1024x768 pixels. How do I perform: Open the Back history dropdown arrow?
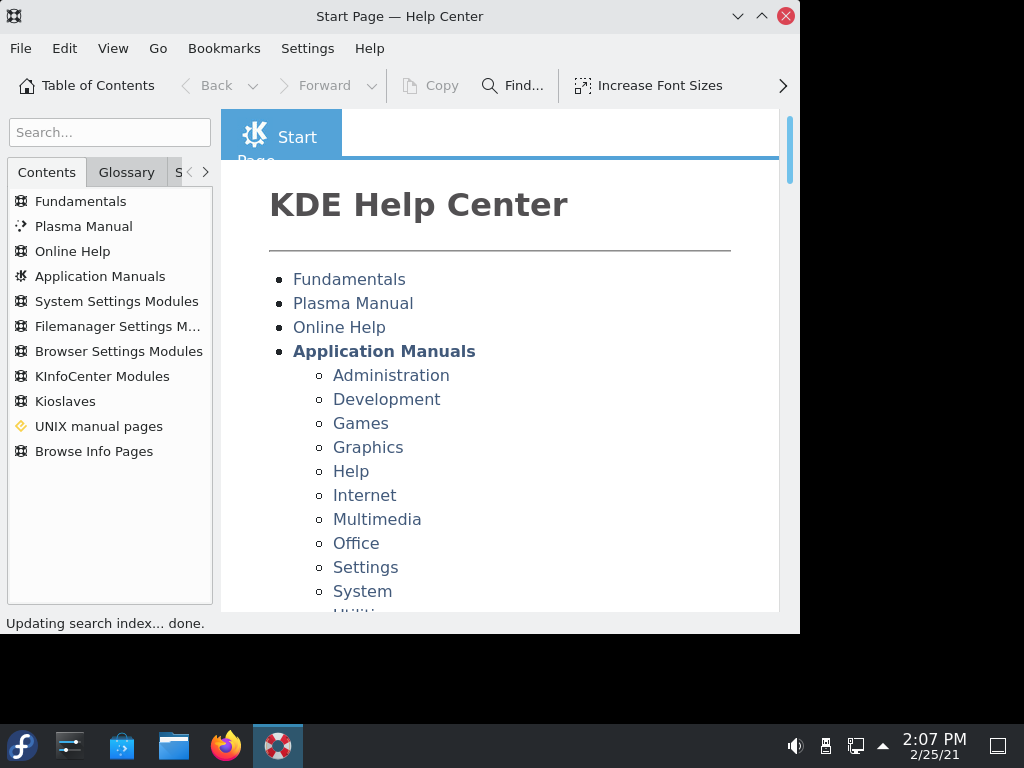[x=253, y=86]
